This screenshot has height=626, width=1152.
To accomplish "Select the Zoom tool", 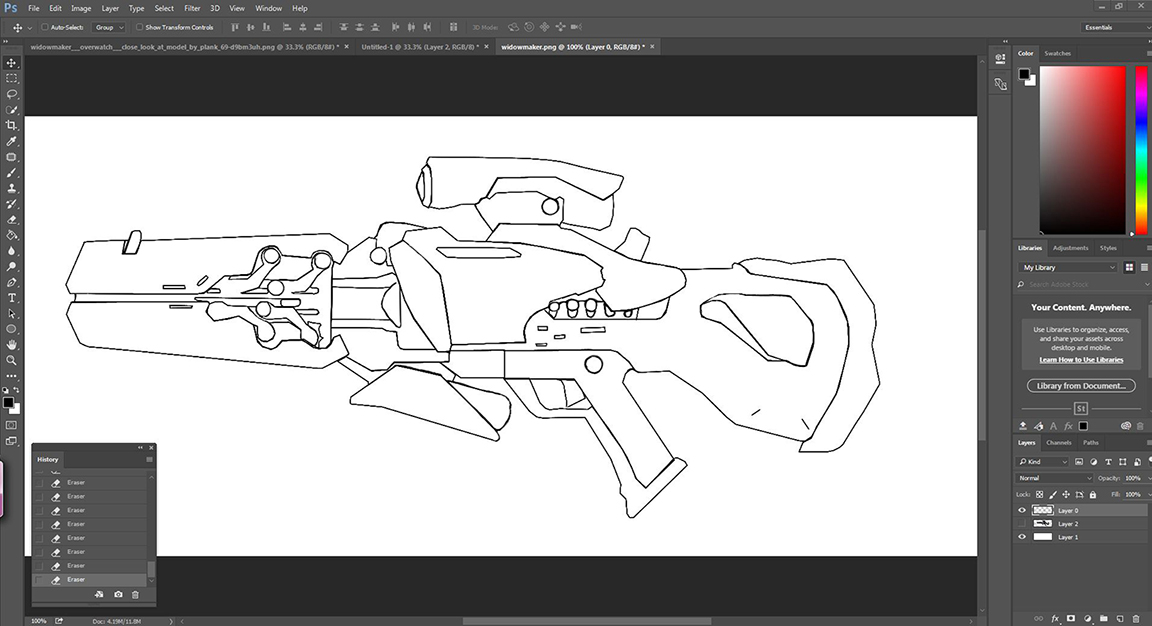I will [x=12, y=360].
